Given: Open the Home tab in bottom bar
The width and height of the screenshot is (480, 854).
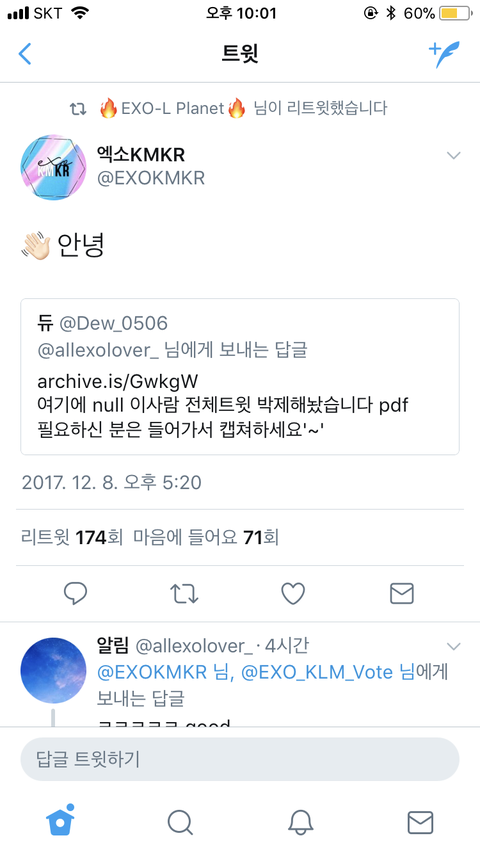Looking at the screenshot, I should click(60, 820).
